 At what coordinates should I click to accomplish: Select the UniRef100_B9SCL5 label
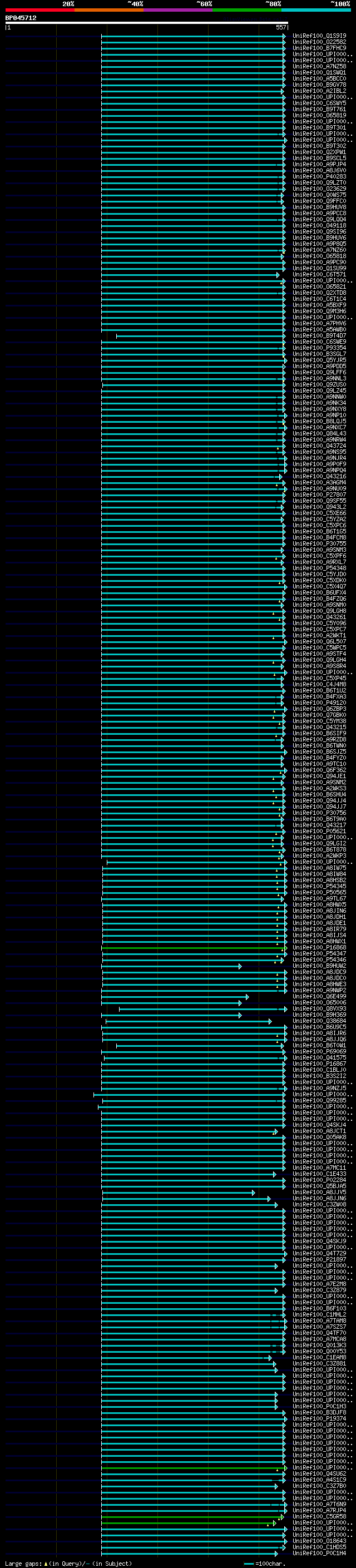point(319,159)
